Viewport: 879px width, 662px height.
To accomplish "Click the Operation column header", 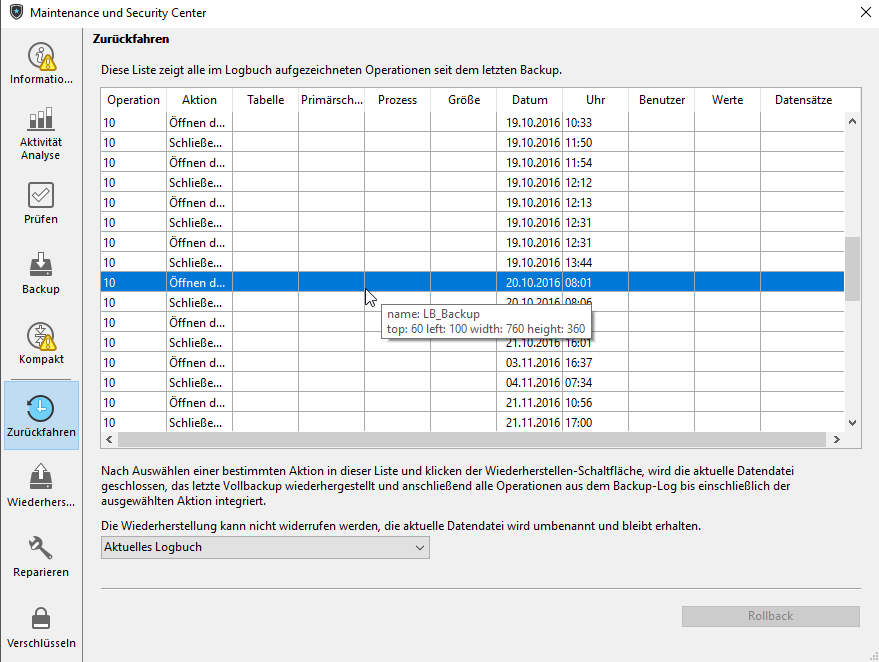I will point(133,100).
